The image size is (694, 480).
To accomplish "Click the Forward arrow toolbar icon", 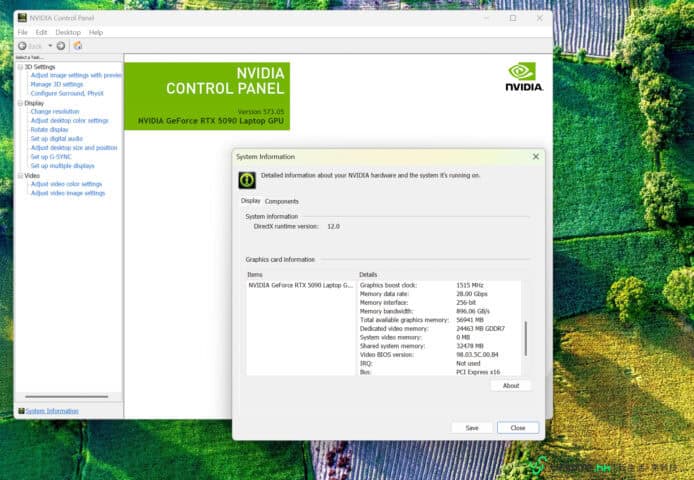I will [x=61, y=46].
